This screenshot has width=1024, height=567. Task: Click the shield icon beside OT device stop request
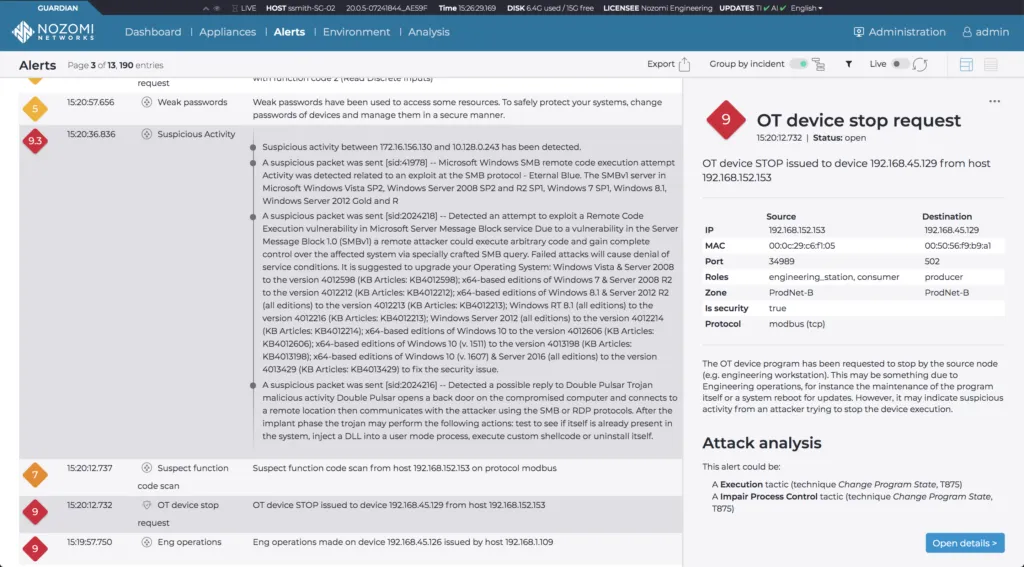[146, 505]
